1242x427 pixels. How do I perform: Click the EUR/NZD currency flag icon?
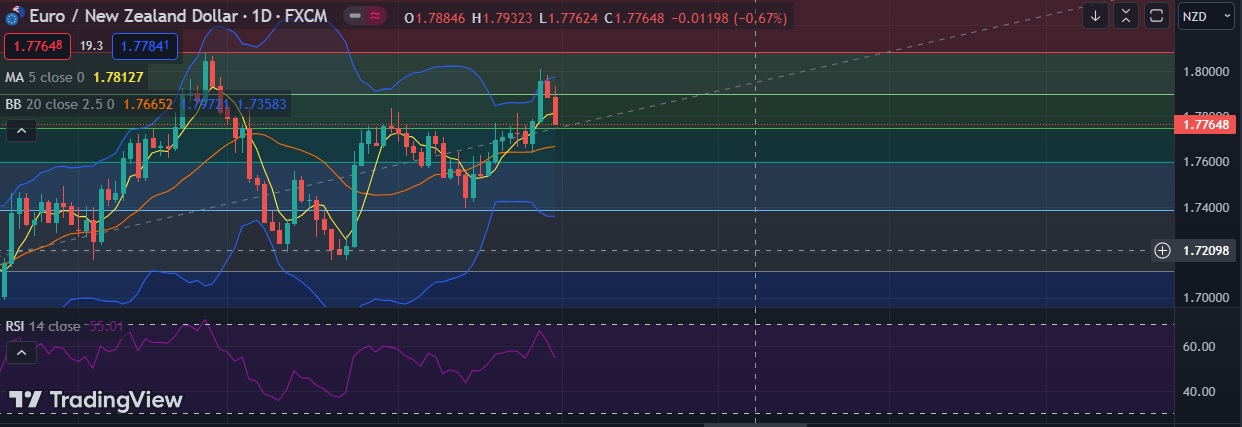tap(15, 18)
